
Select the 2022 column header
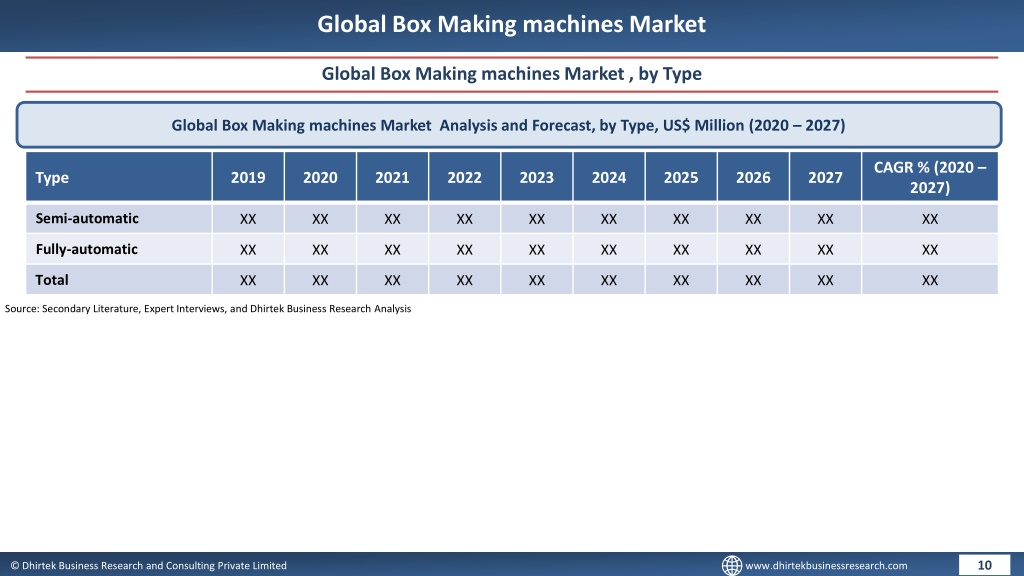(464, 176)
